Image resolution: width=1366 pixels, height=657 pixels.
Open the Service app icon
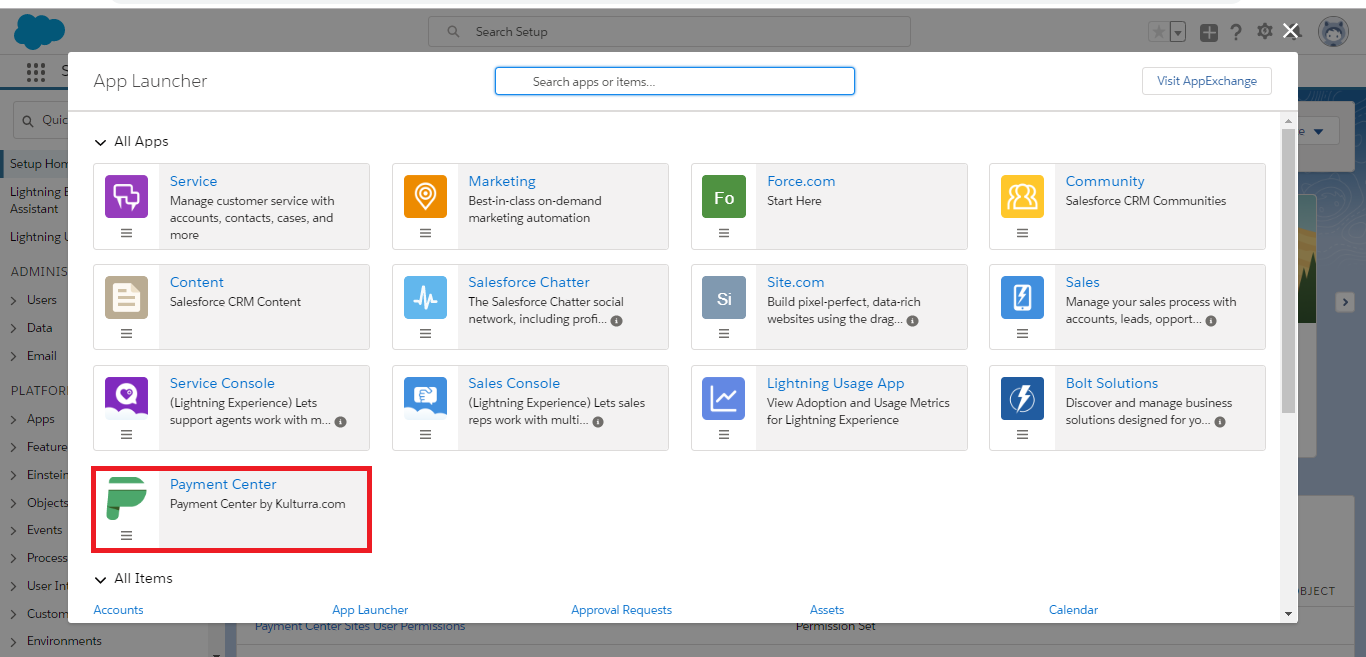coord(126,196)
